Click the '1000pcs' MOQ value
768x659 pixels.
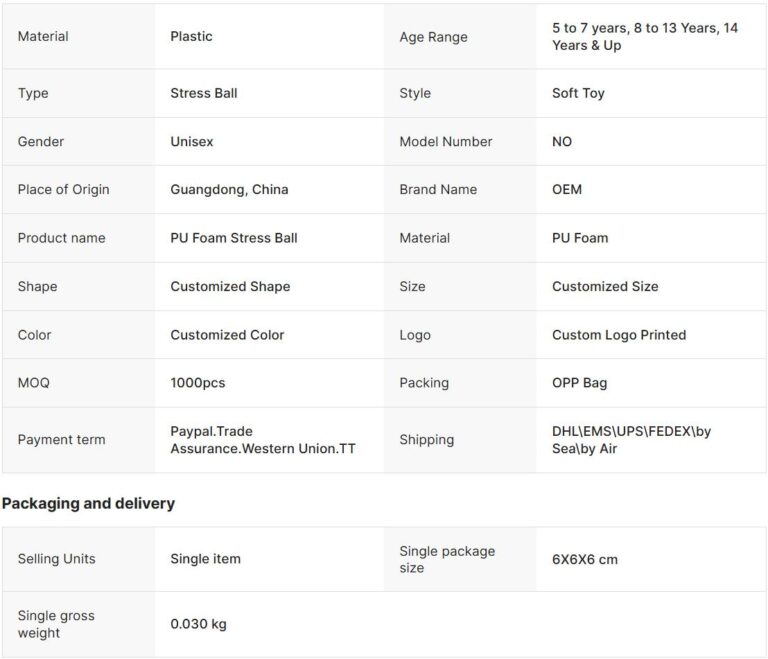pos(198,383)
